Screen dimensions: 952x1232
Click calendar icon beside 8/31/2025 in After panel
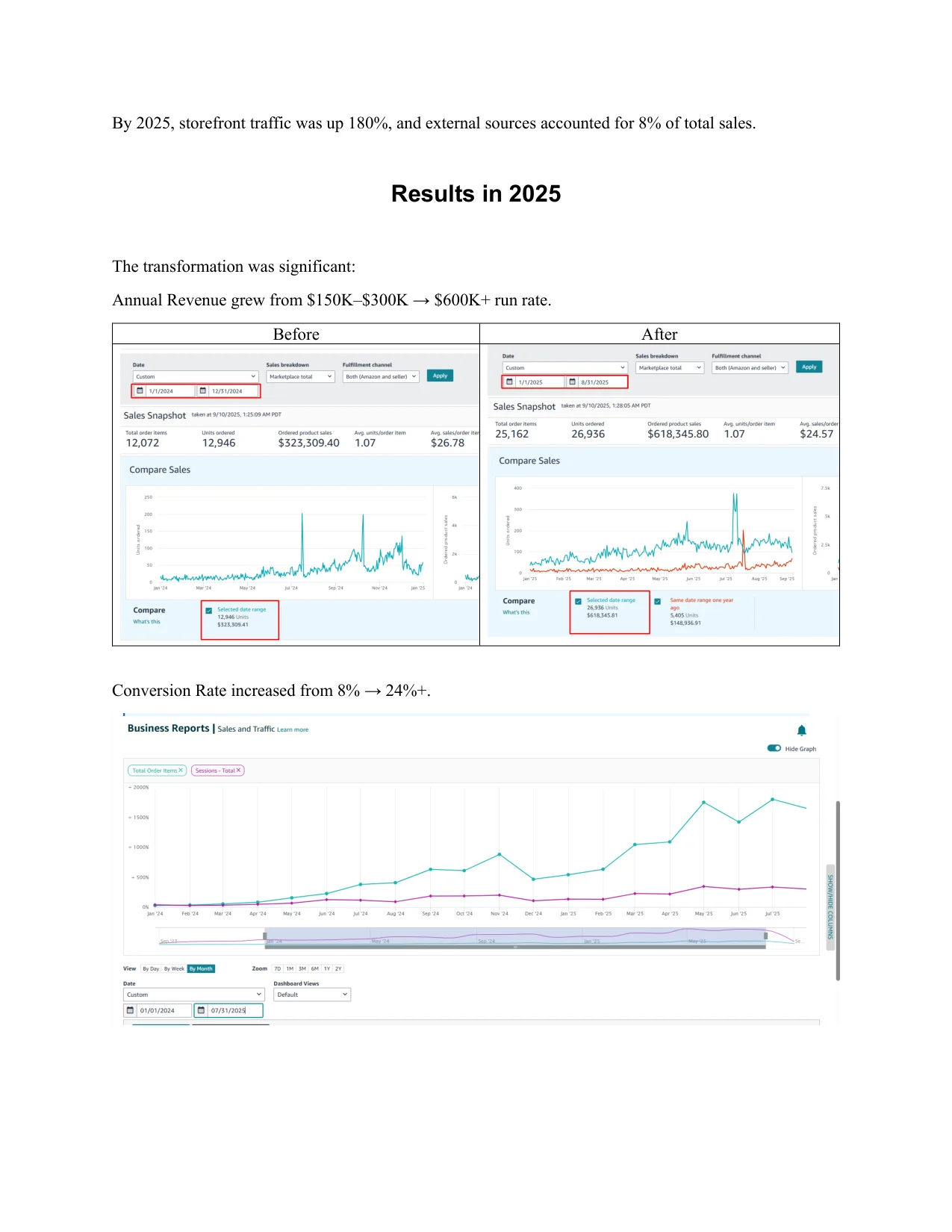pos(572,382)
